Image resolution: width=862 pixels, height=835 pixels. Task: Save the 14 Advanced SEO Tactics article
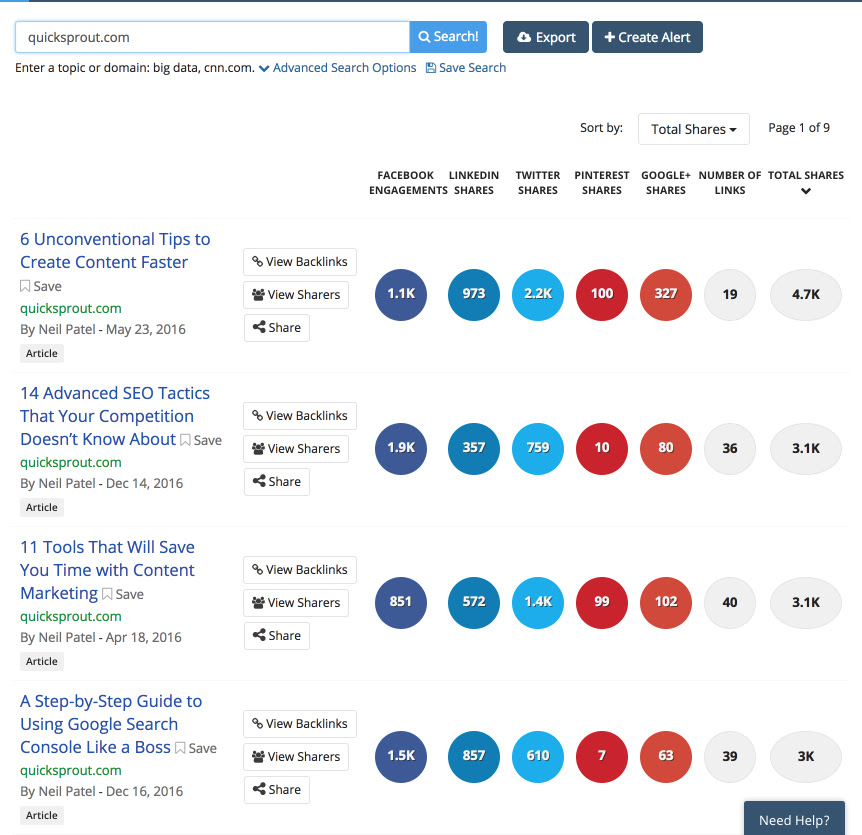(x=201, y=440)
